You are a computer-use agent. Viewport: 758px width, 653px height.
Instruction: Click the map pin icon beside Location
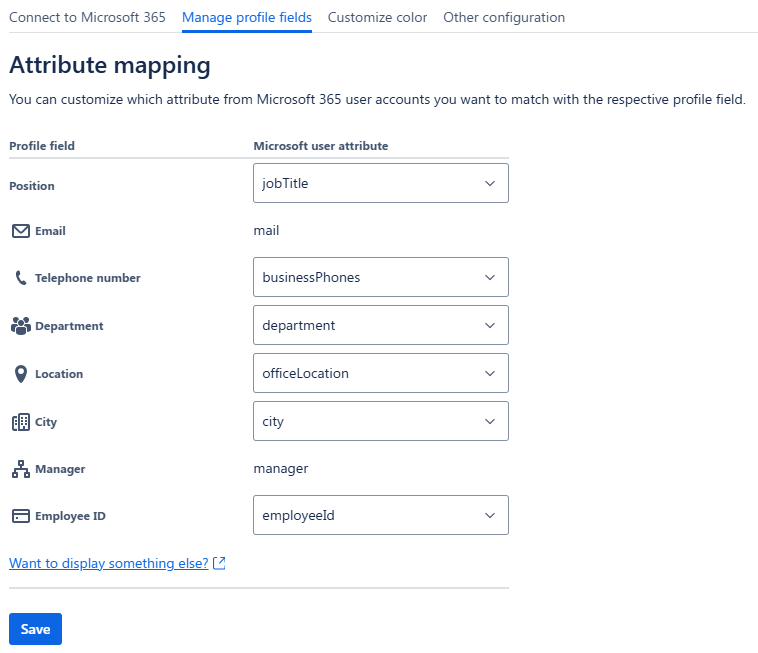20,374
